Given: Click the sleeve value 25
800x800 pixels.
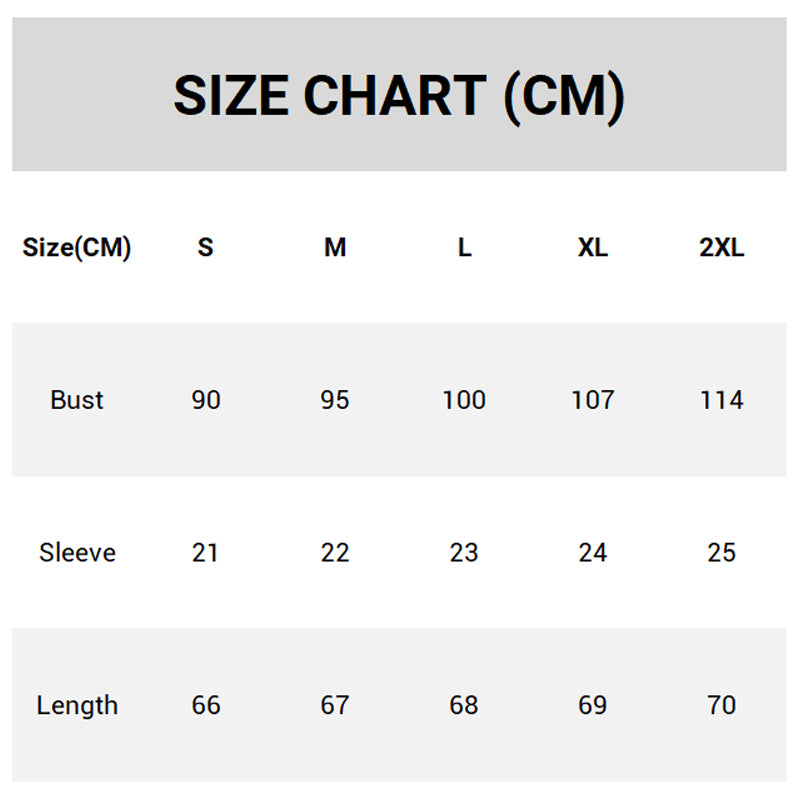Looking at the screenshot, I should (x=722, y=552).
